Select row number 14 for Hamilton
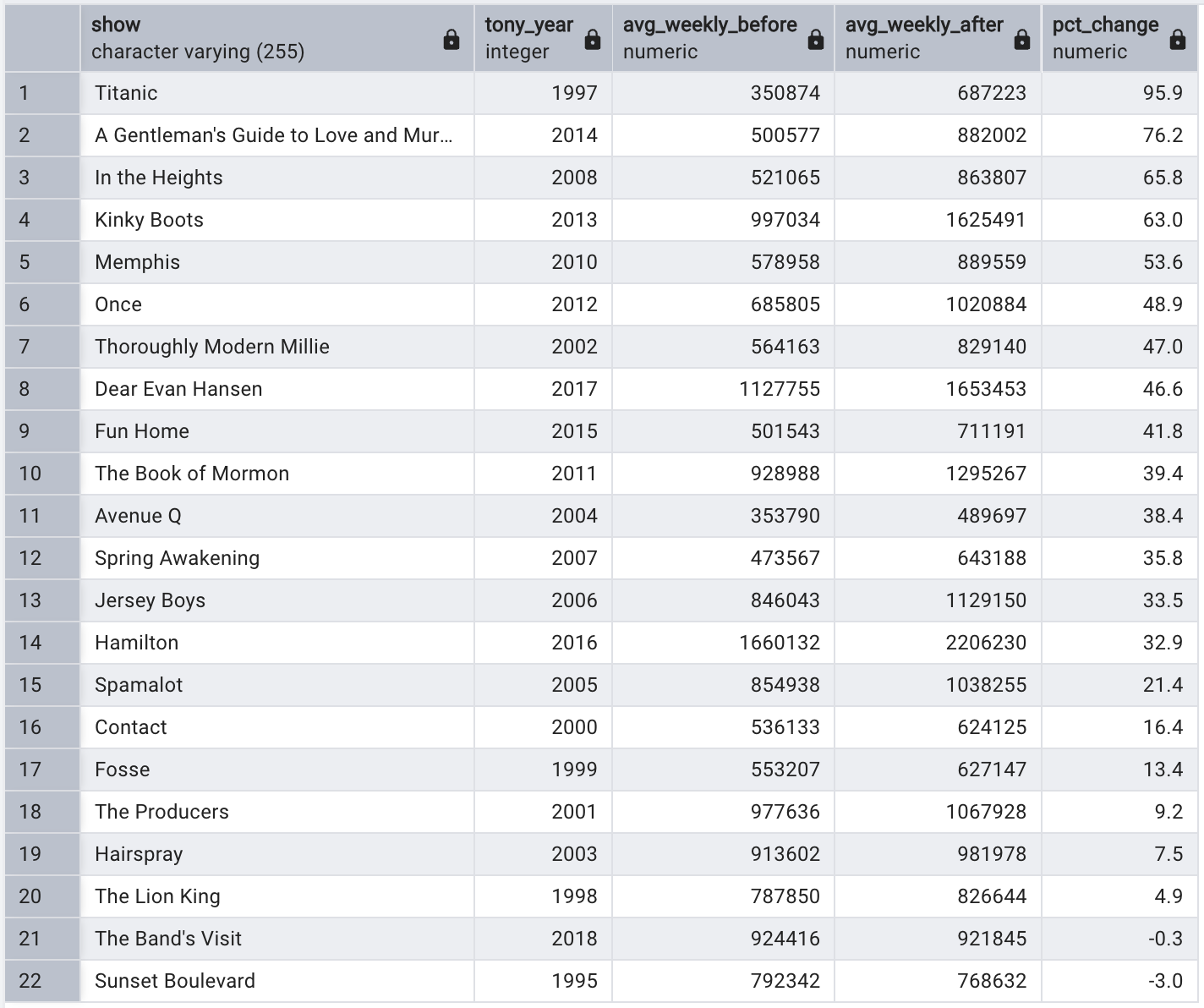This screenshot has width=1204, height=1008. (41, 643)
